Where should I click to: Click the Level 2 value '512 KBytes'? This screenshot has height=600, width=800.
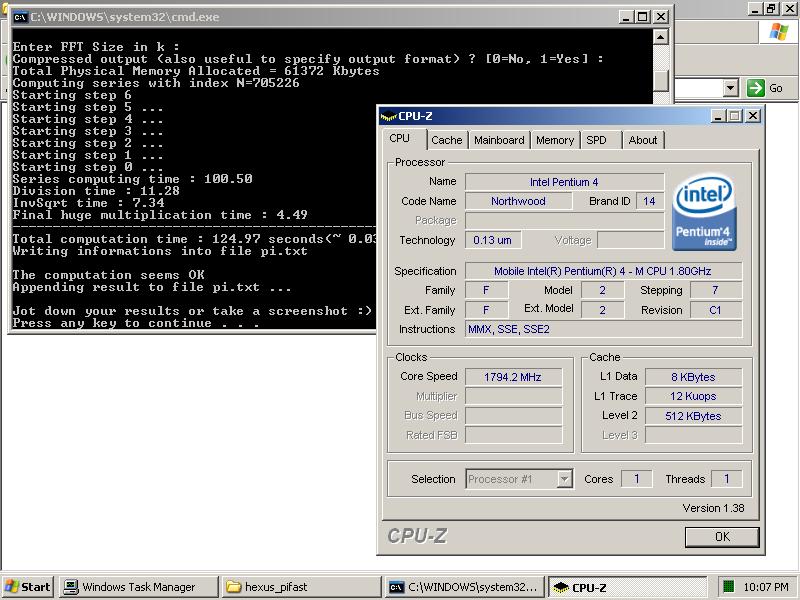[693, 416]
